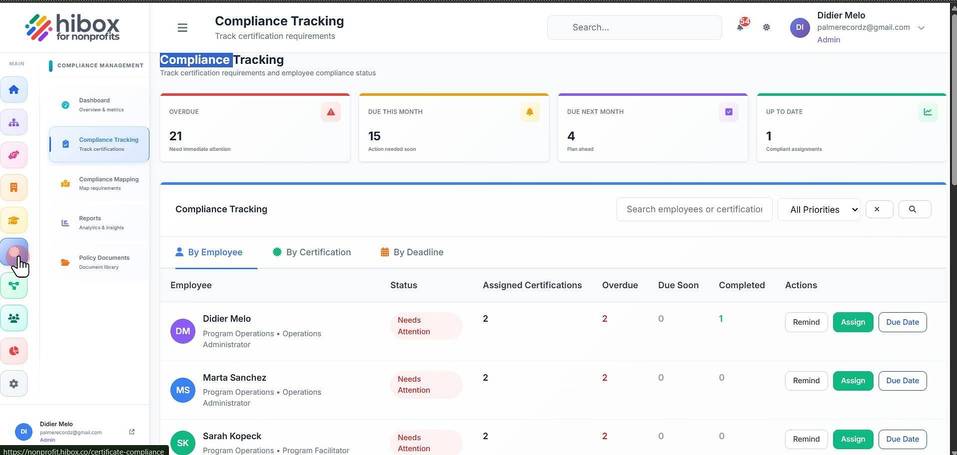The image size is (957, 455).
Task: Open Dashboard in compliance menu
Action: point(99,105)
